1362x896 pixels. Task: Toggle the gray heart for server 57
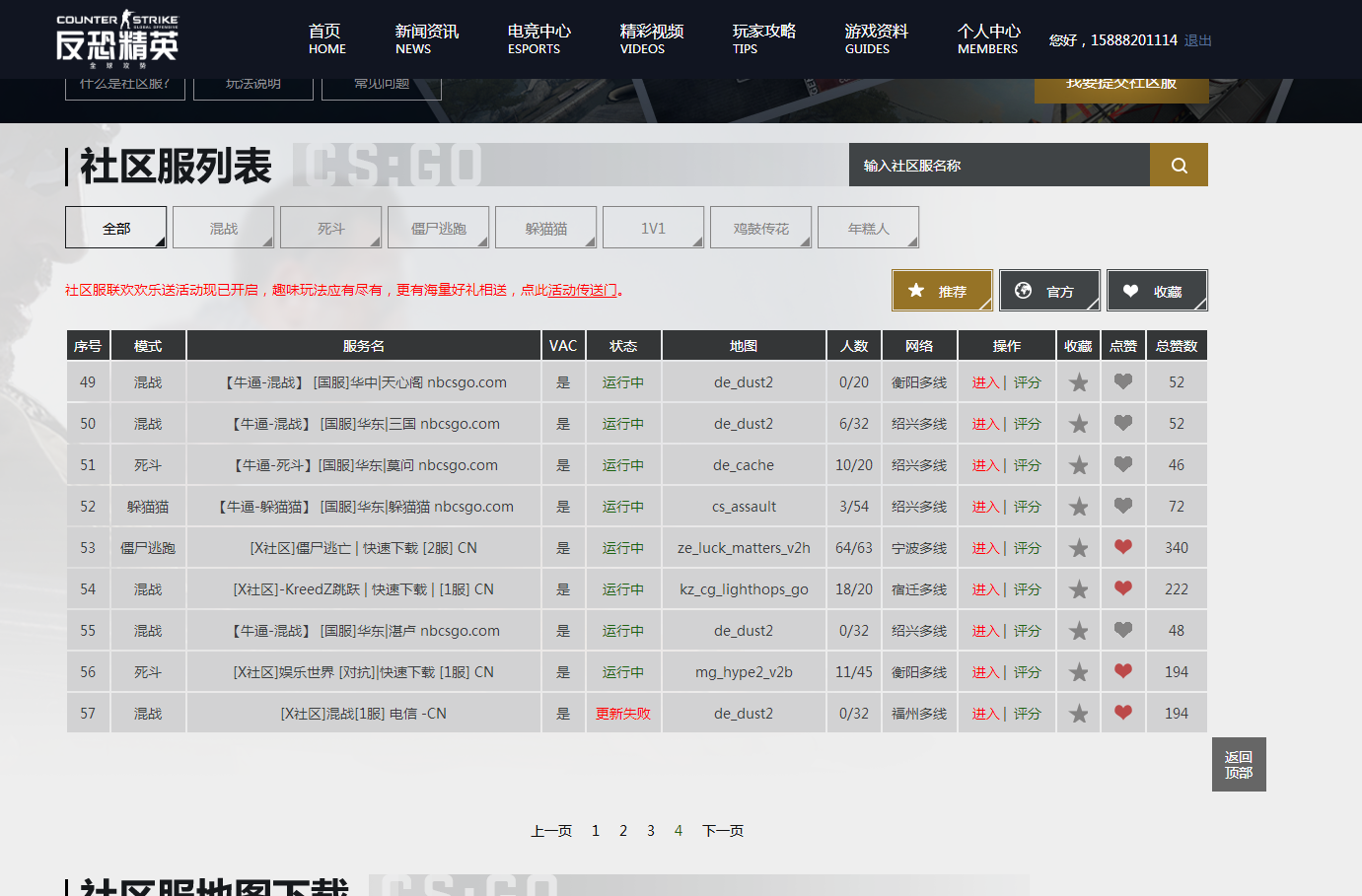click(1122, 713)
